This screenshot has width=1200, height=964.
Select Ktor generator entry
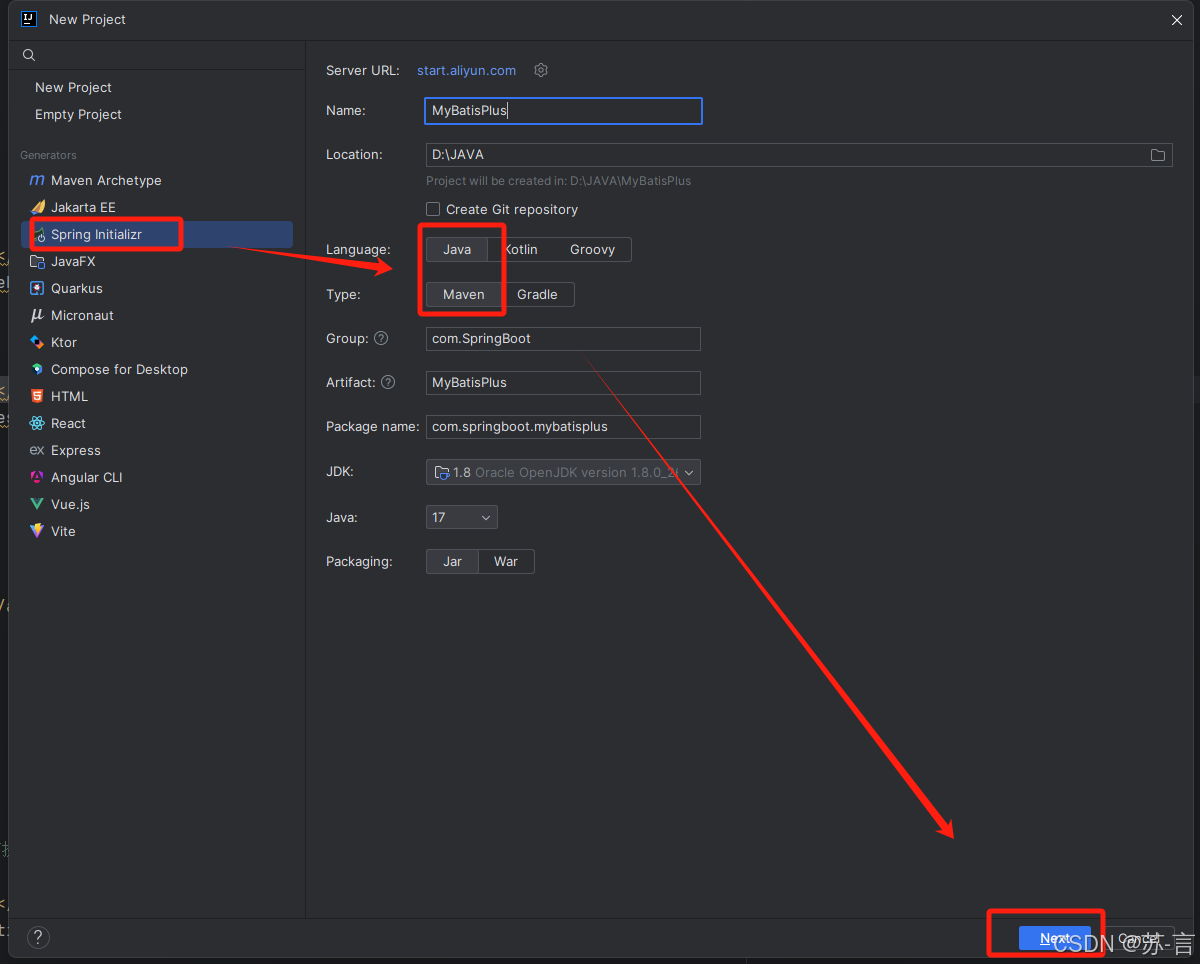click(64, 342)
